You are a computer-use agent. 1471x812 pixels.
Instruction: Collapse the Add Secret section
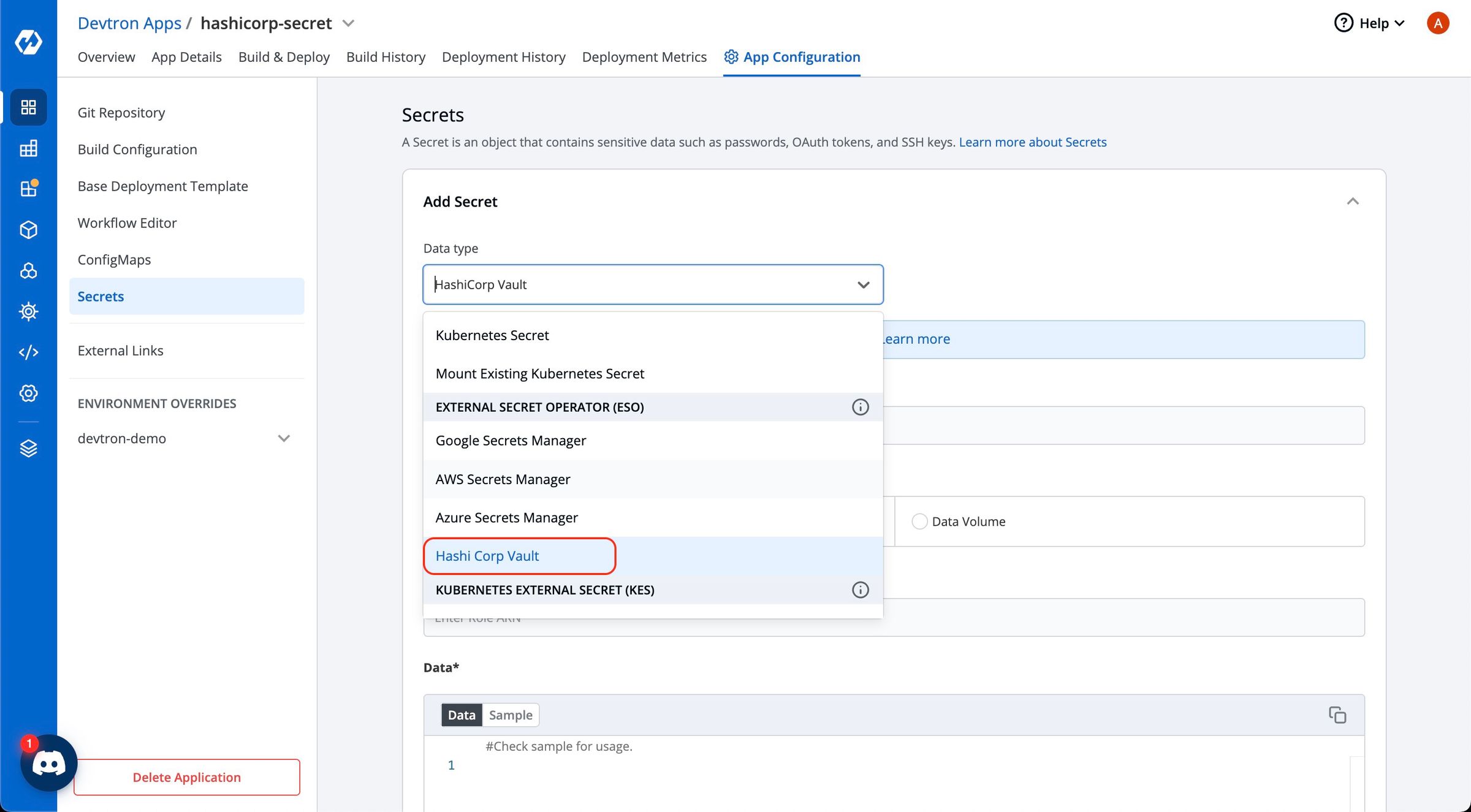point(1353,201)
